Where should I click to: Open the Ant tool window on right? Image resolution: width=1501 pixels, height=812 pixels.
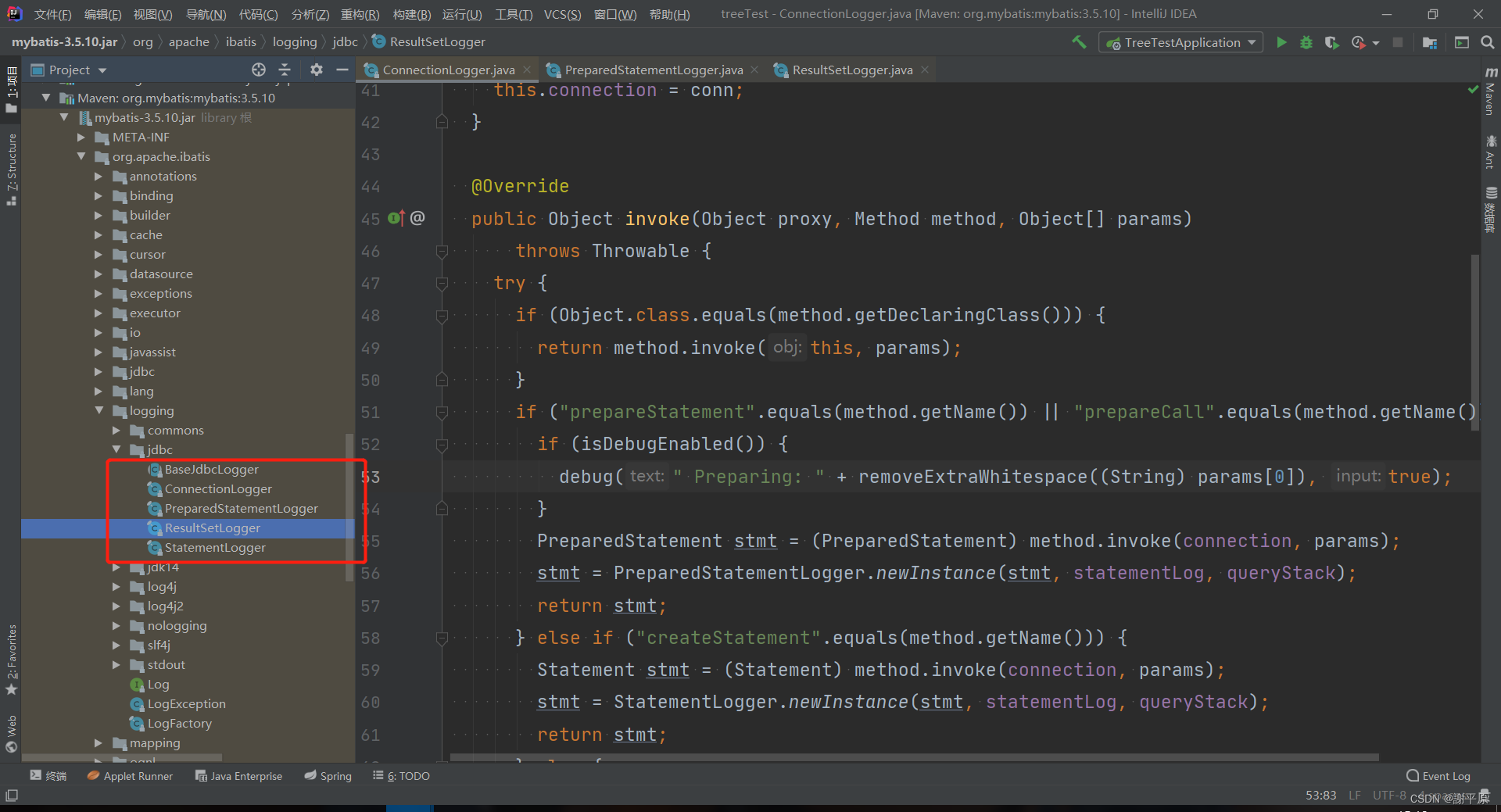pyautogui.click(x=1490, y=152)
